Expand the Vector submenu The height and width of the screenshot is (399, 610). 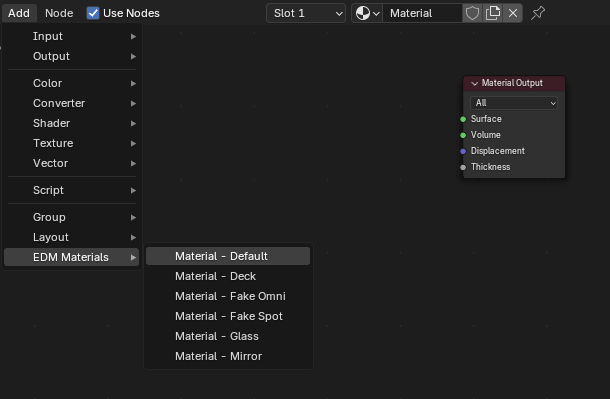click(72, 163)
